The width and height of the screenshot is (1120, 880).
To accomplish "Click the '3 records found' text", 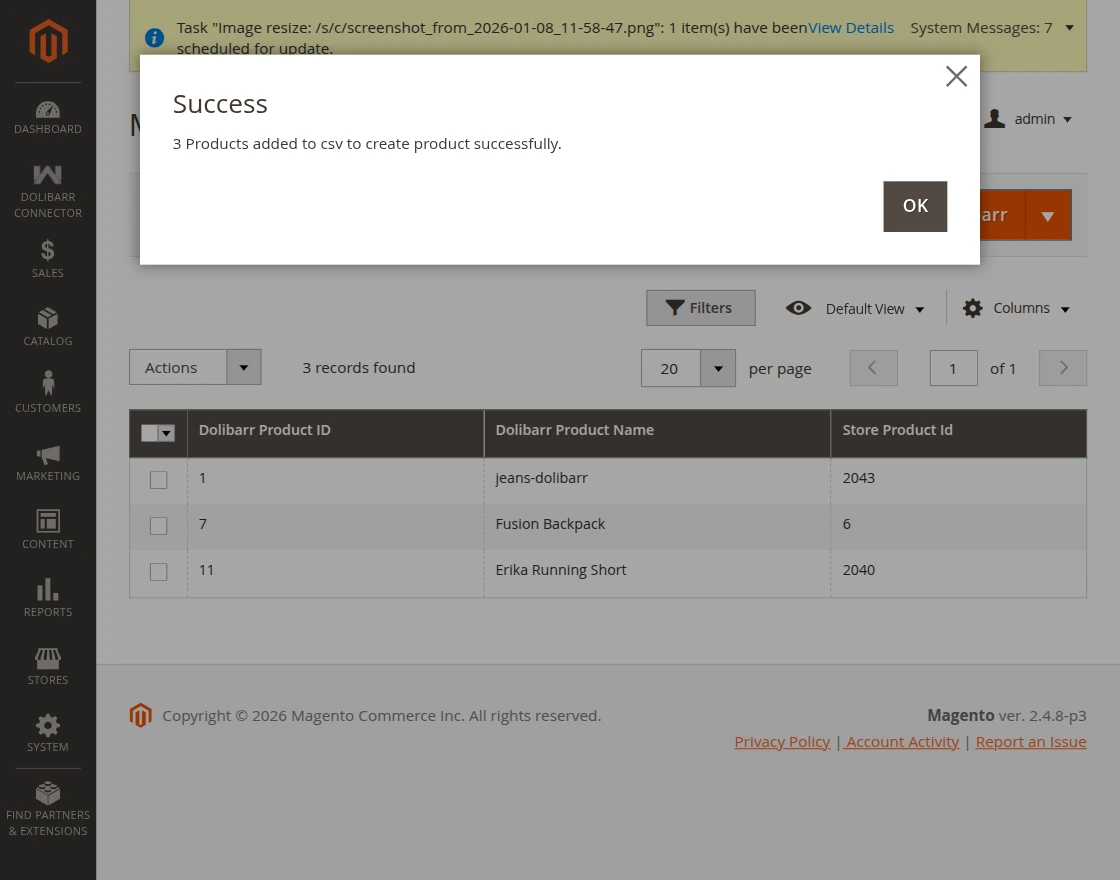I will click(x=359, y=367).
